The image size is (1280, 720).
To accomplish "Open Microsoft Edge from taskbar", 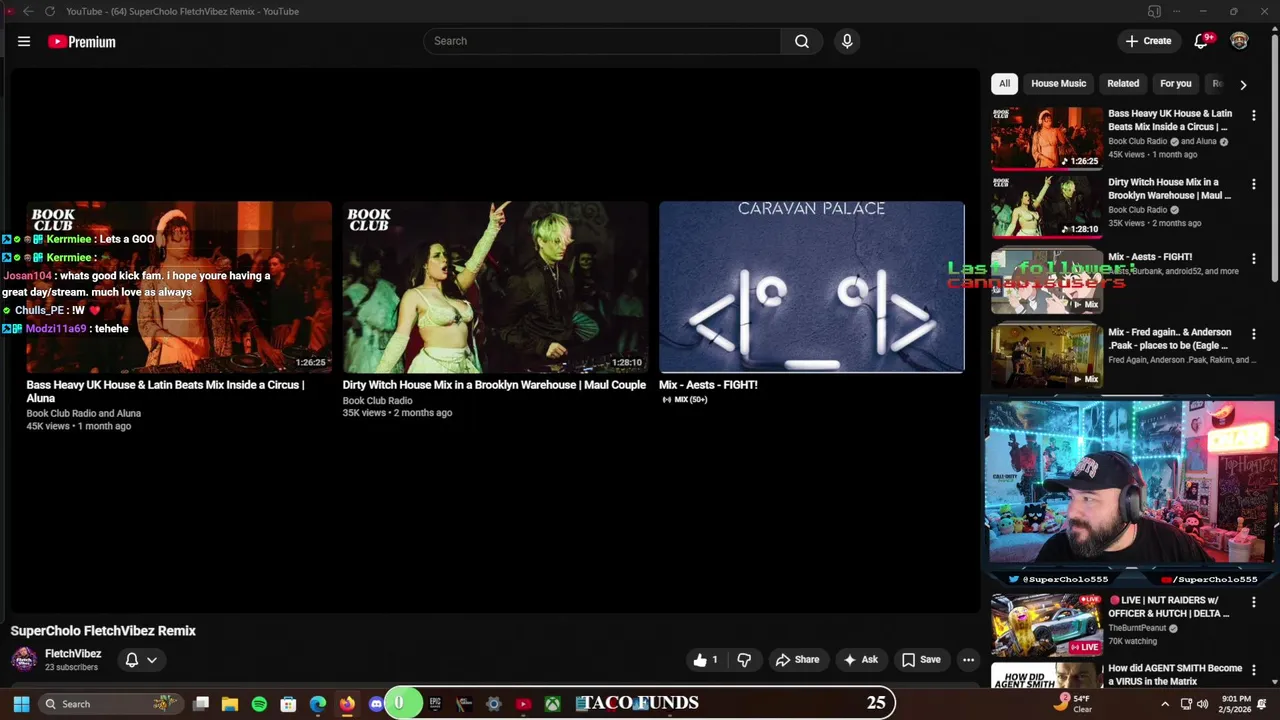I will click(318, 704).
